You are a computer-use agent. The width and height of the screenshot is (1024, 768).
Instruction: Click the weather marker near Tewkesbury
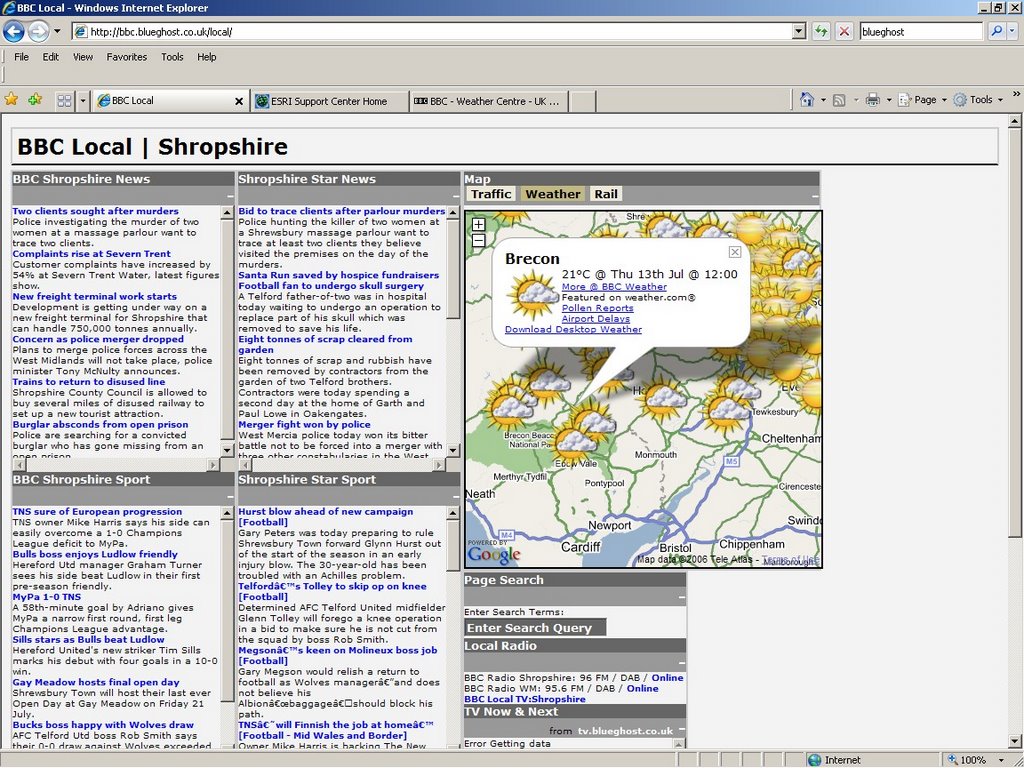pyautogui.click(x=726, y=411)
